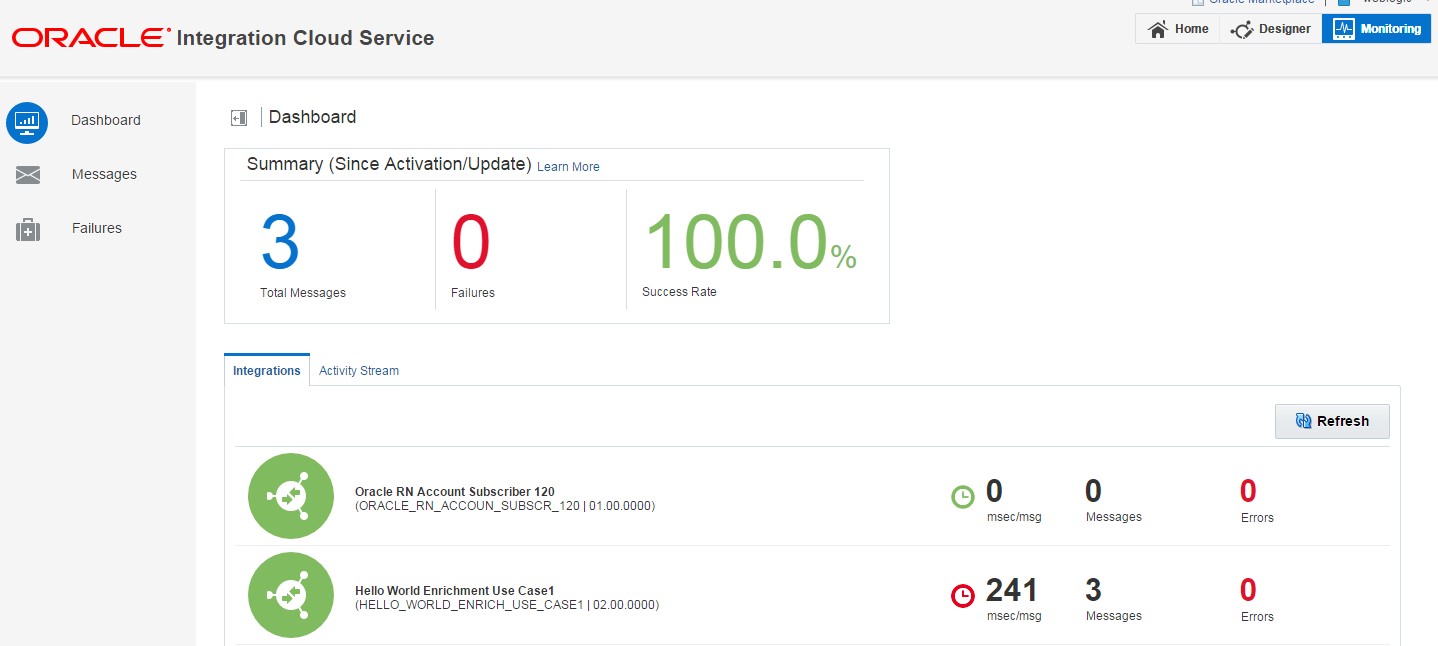Open the Messages sidebar label
Screen dimensions: 1438x646
104,175
